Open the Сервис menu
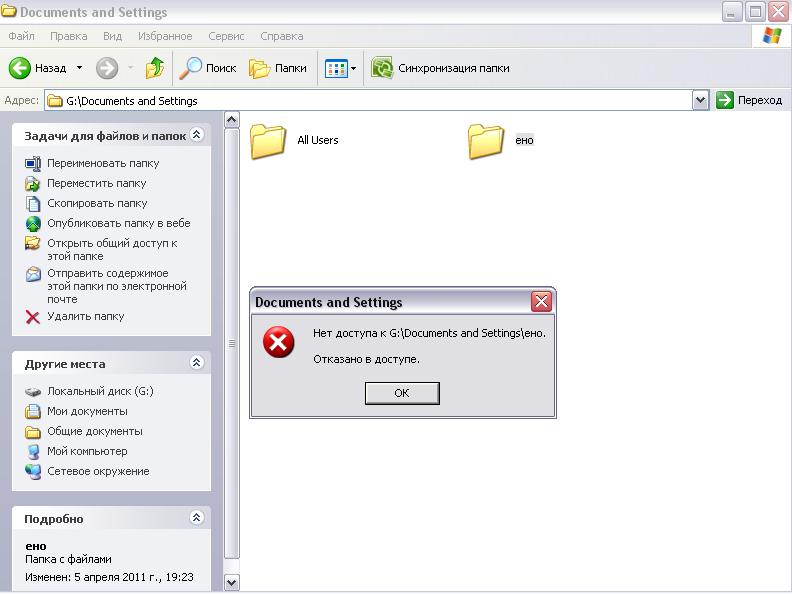 [226, 36]
